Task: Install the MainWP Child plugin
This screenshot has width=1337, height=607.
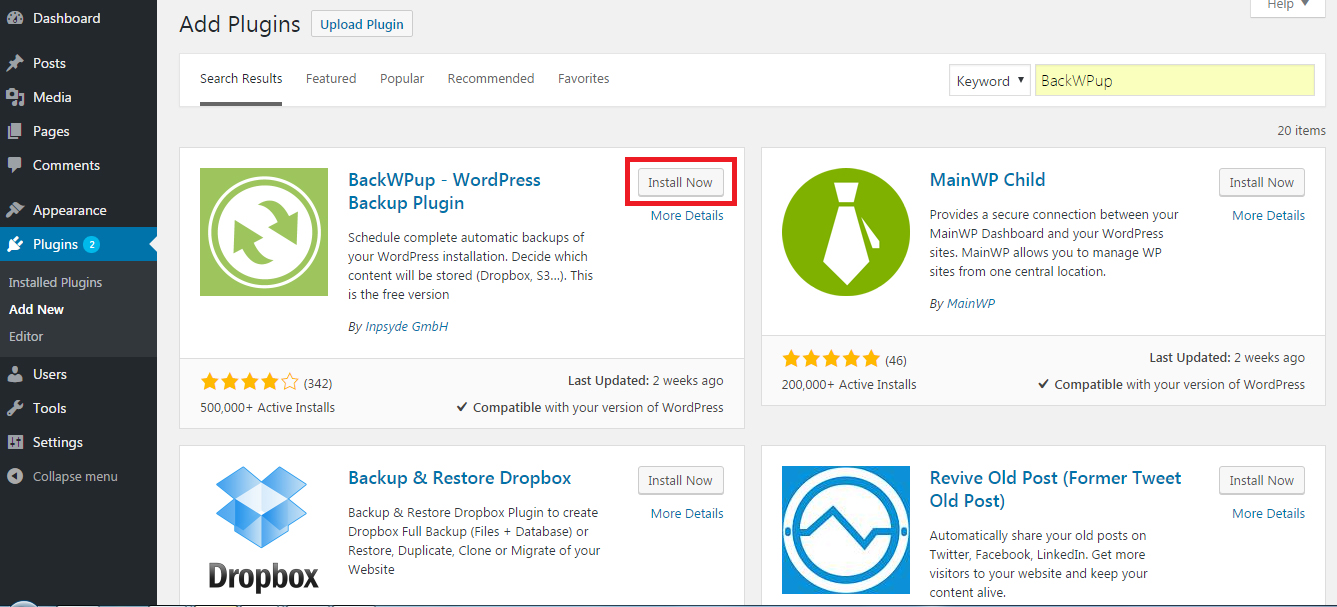Action: point(1262,183)
